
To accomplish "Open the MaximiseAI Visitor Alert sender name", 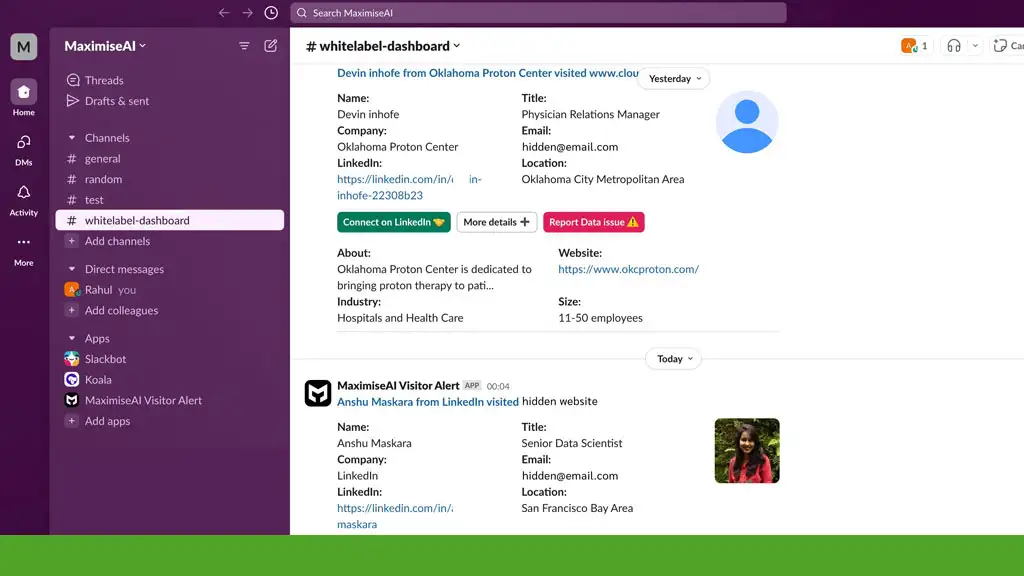I will click(398, 385).
